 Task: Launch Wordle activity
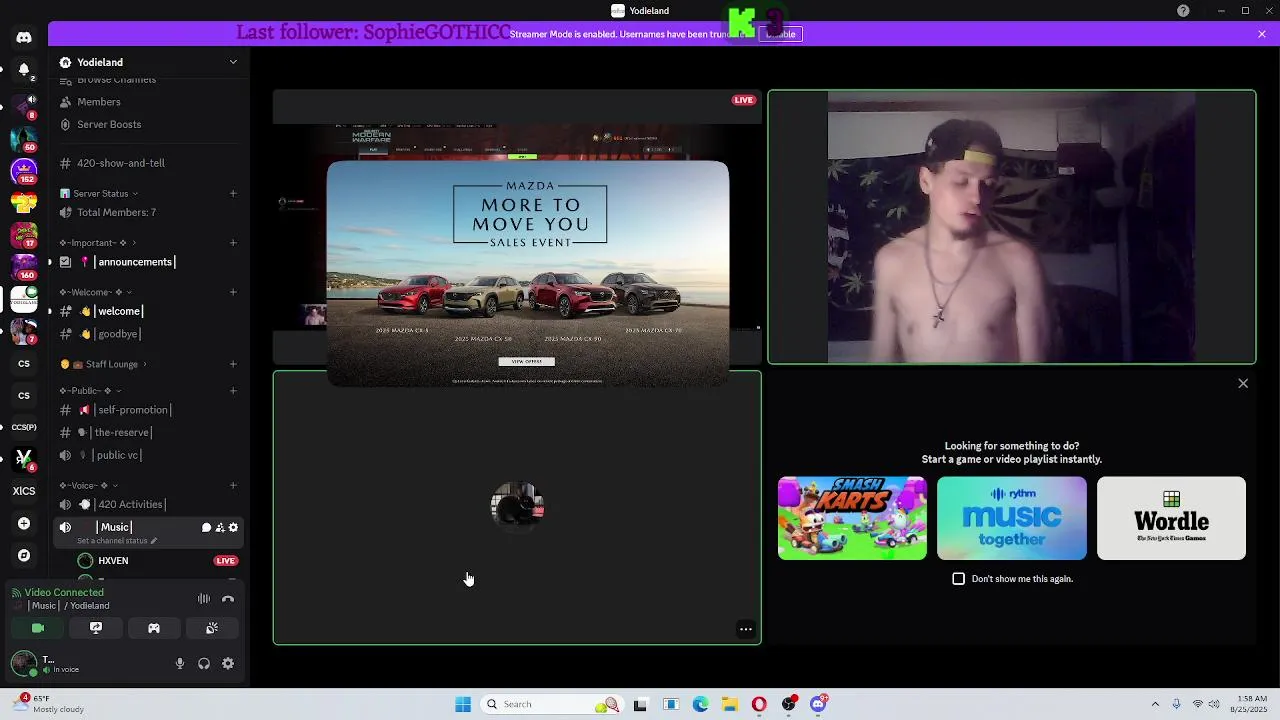tap(1171, 518)
